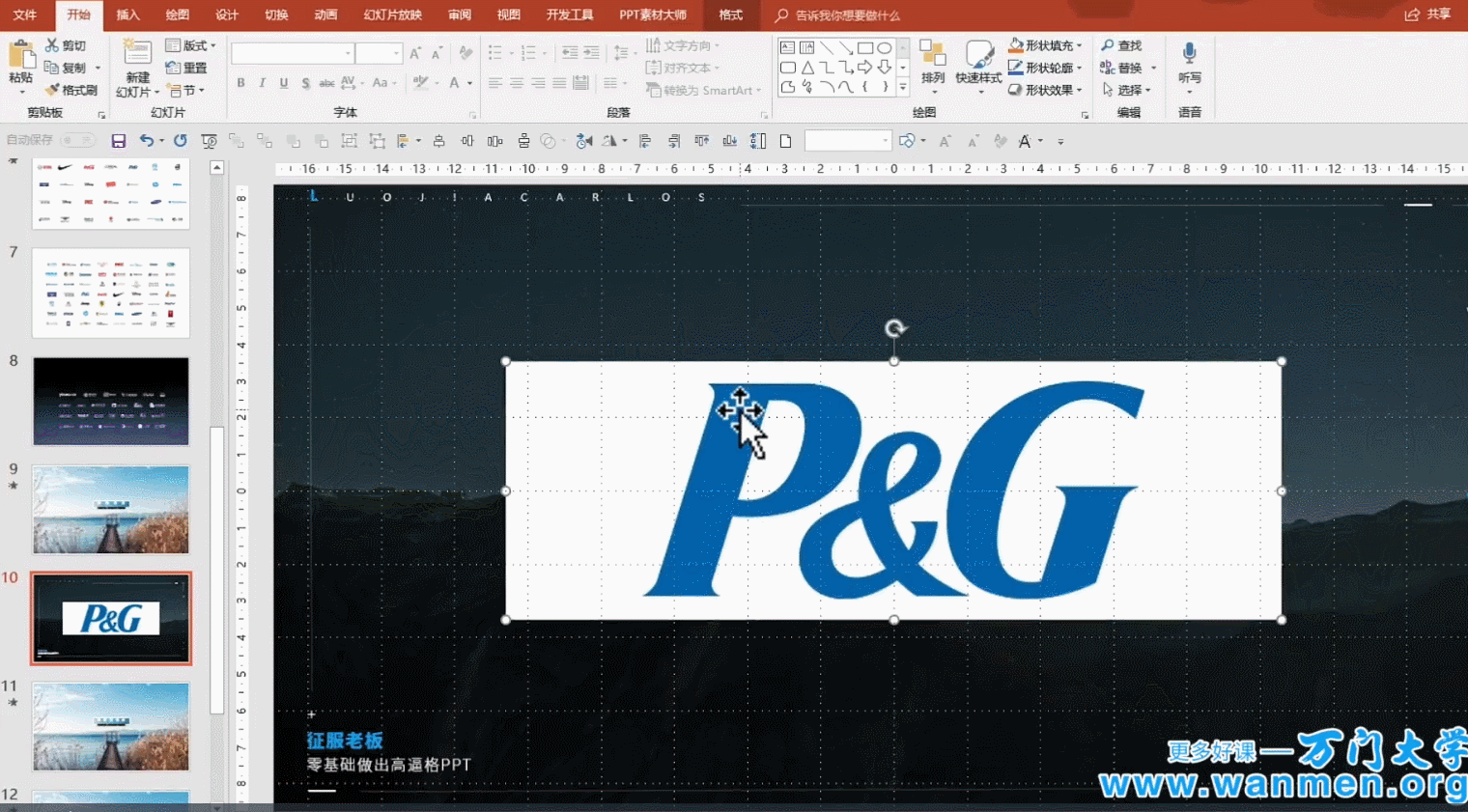Switch to the Animations (动画) tab
The image size is (1468, 812).
(x=325, y=14)
